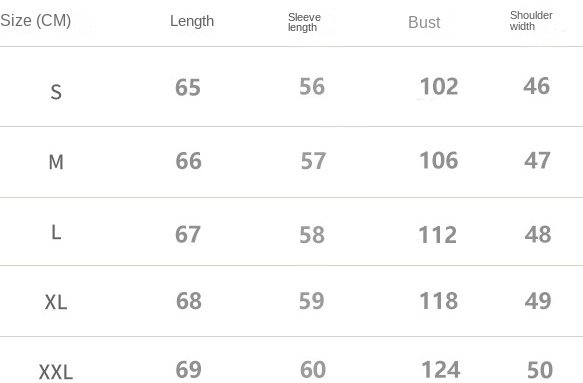Click the Shoulder width header

[x=531, y=20]
